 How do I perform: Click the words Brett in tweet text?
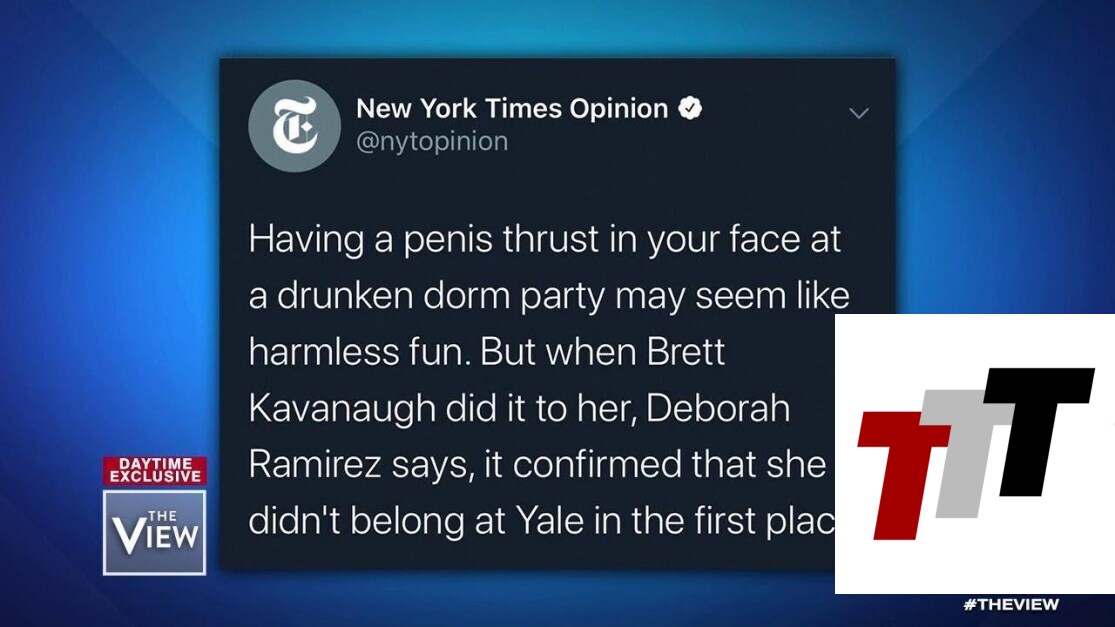point(686,351)
